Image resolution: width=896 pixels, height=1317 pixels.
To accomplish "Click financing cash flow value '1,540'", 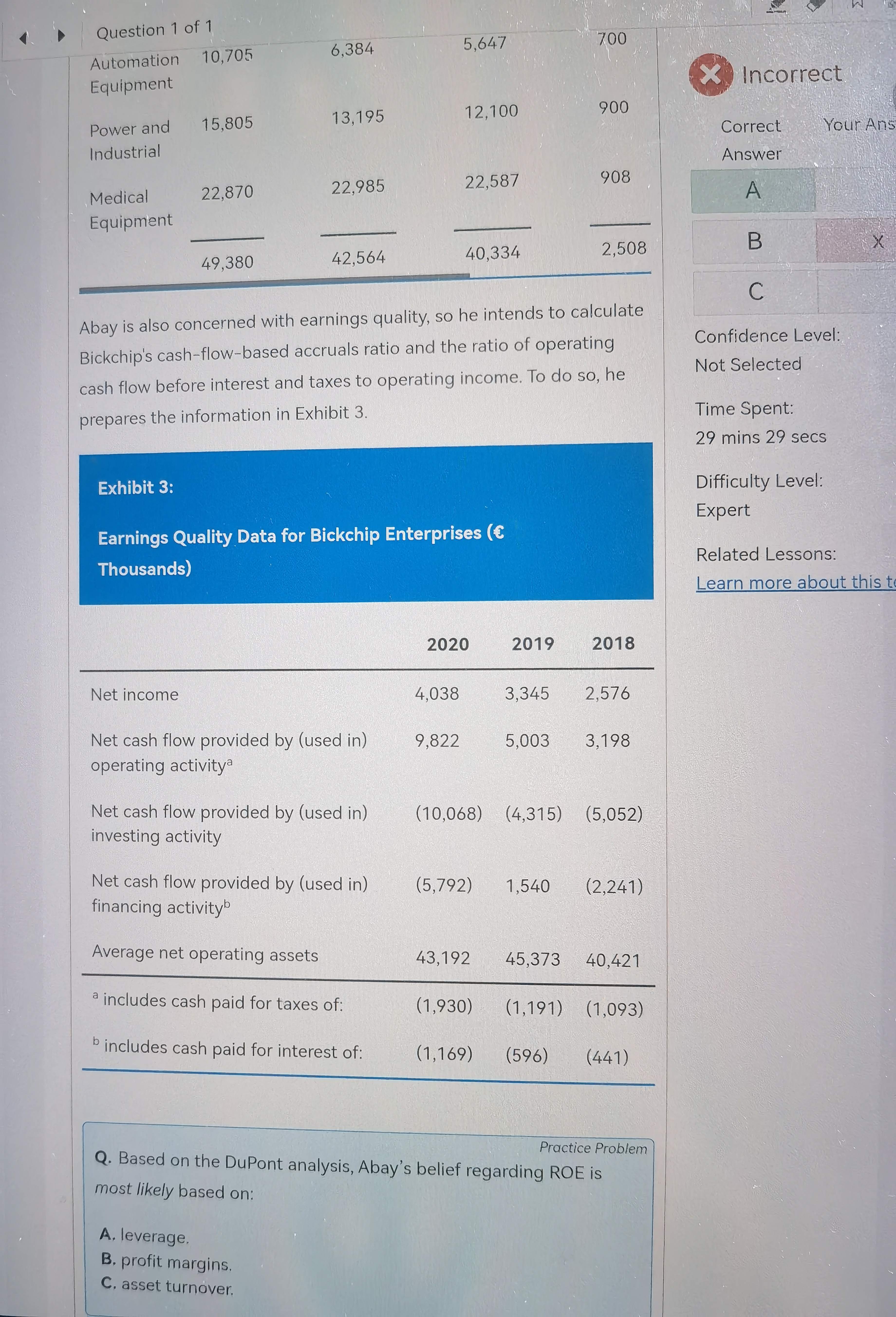I will pyautogui.click(x=528, y=886).
